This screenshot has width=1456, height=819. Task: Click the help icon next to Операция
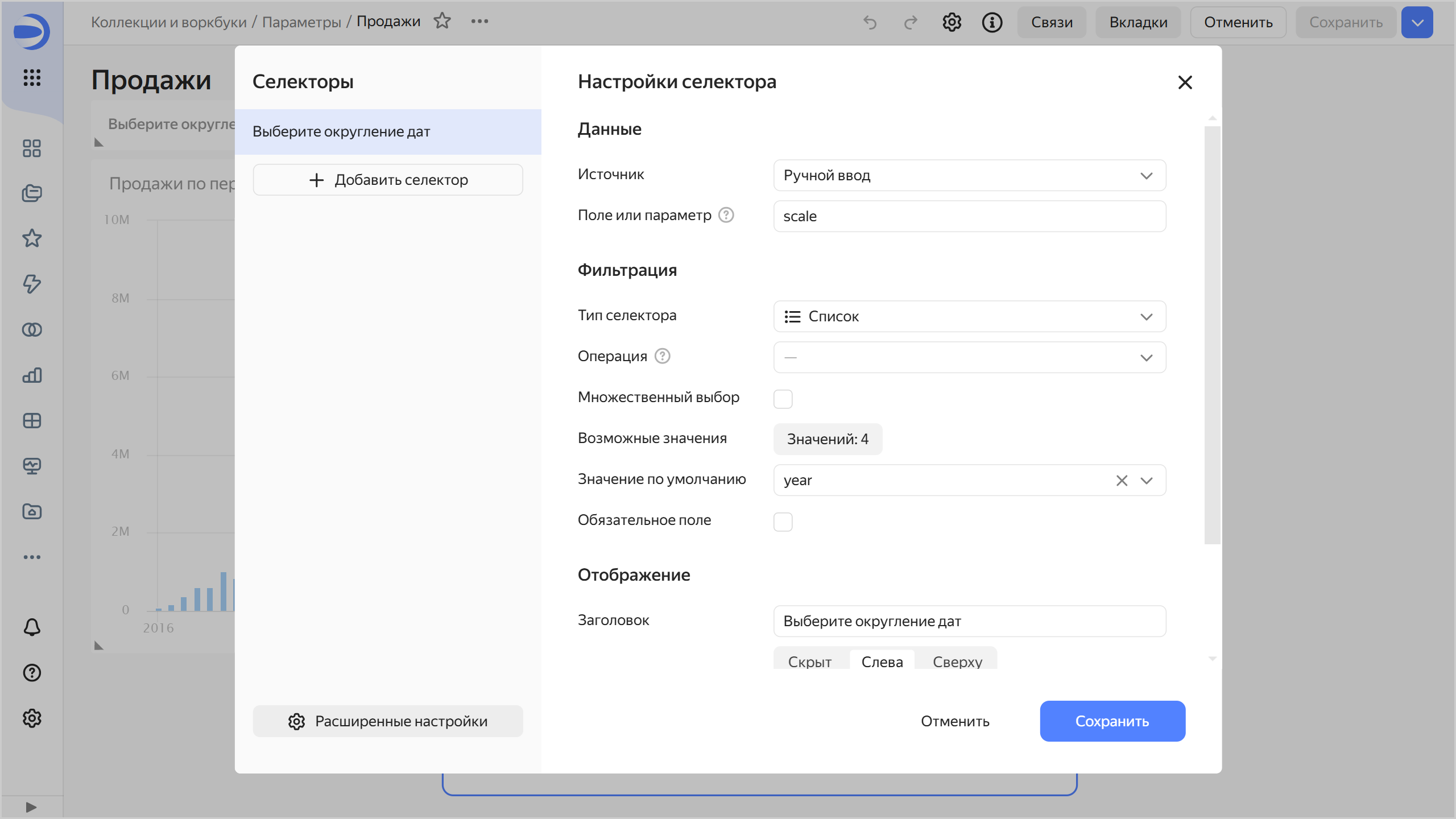pos(663,356)
